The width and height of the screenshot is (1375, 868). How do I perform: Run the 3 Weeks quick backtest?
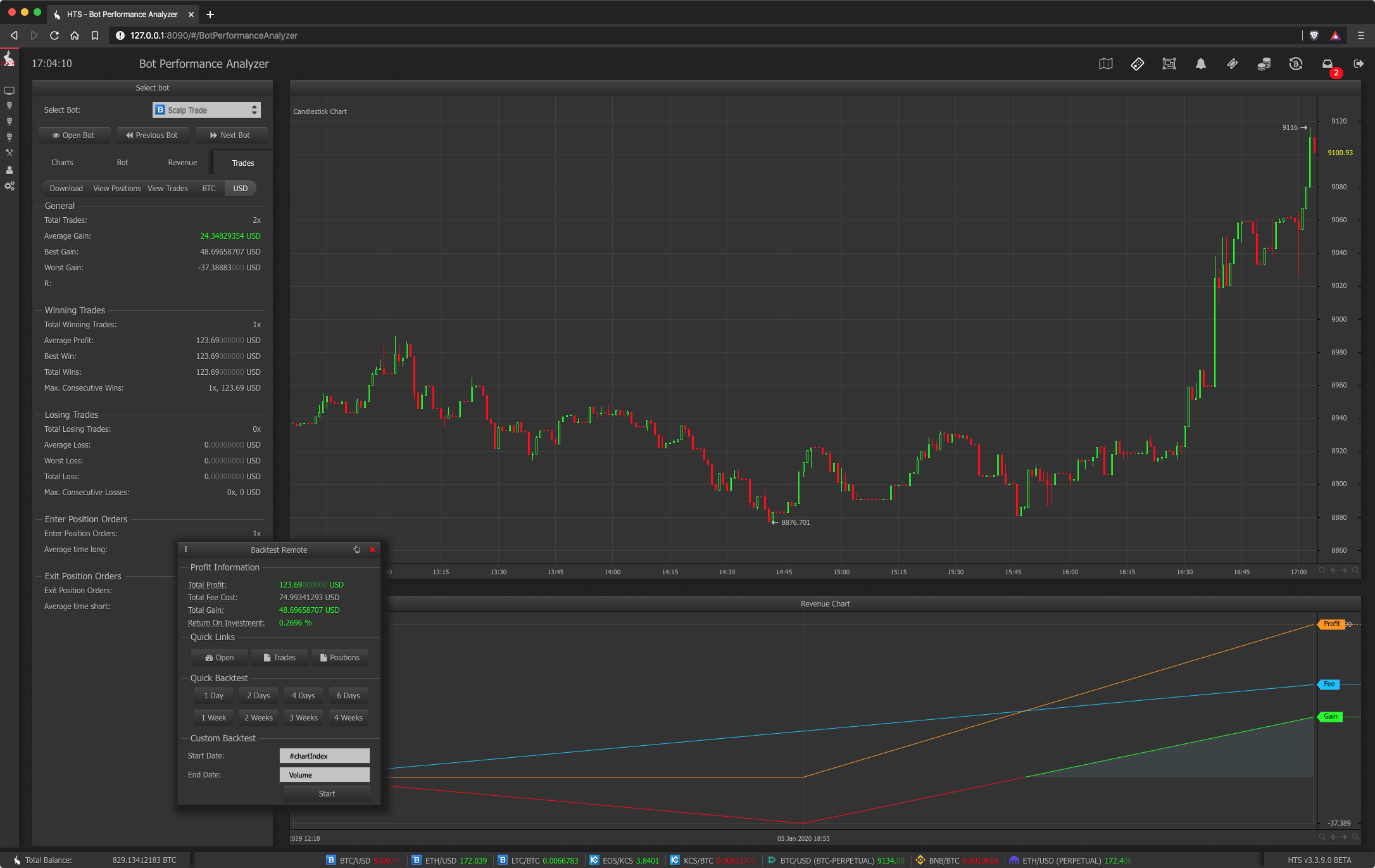pos(303,718)
